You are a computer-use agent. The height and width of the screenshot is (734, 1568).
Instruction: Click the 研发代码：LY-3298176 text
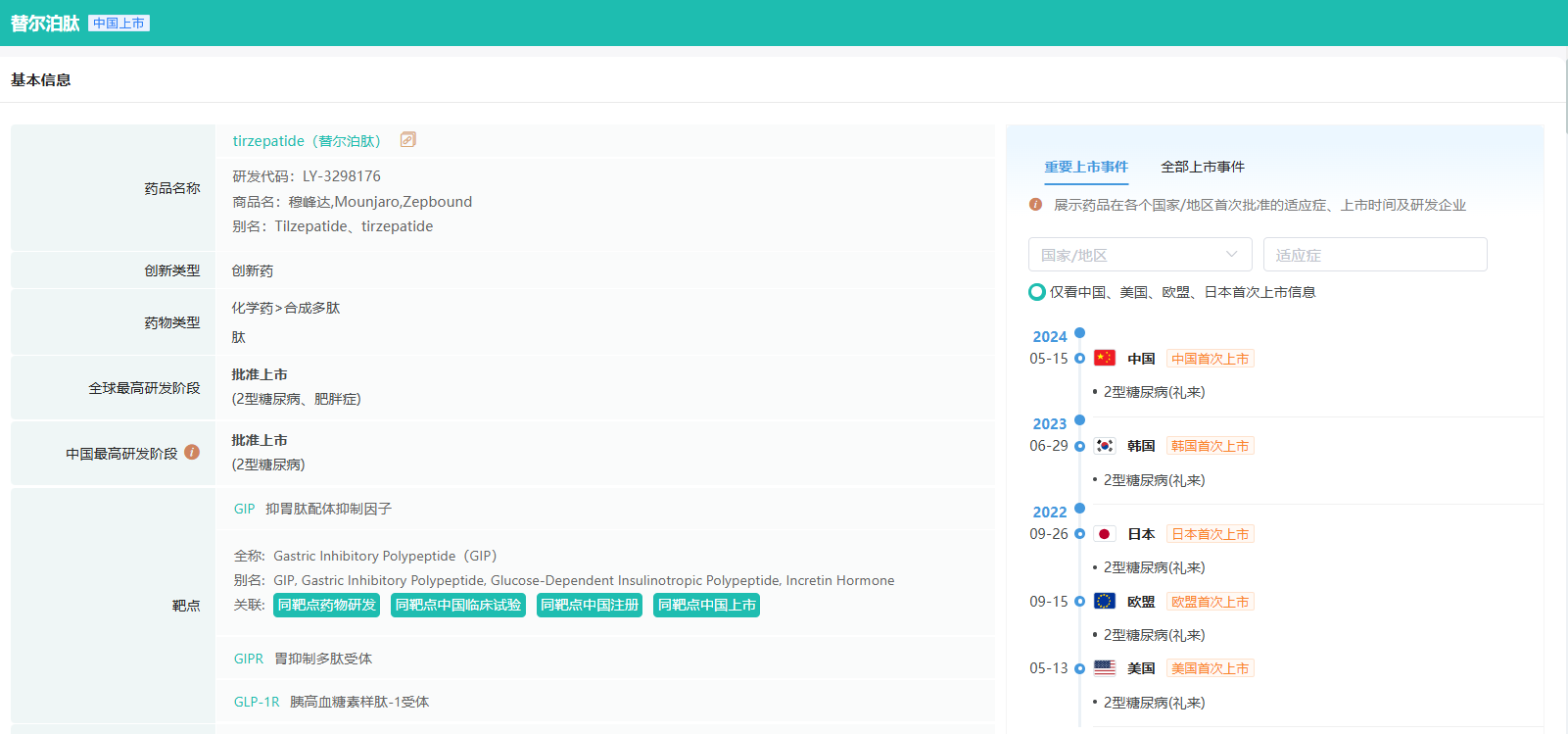pyautogui.click(x=307, y=176)
